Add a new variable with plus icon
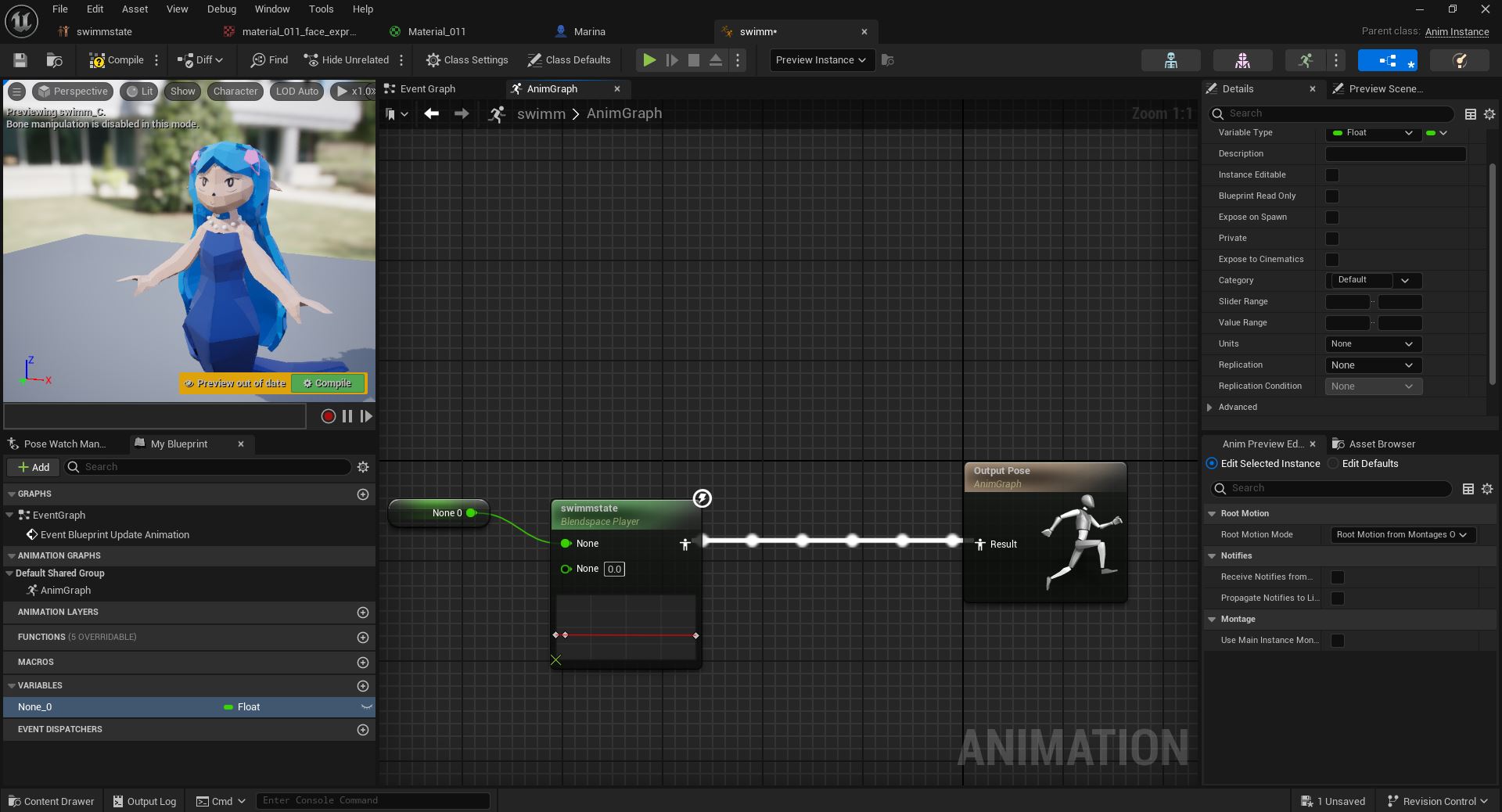 [x=363, y=686]
